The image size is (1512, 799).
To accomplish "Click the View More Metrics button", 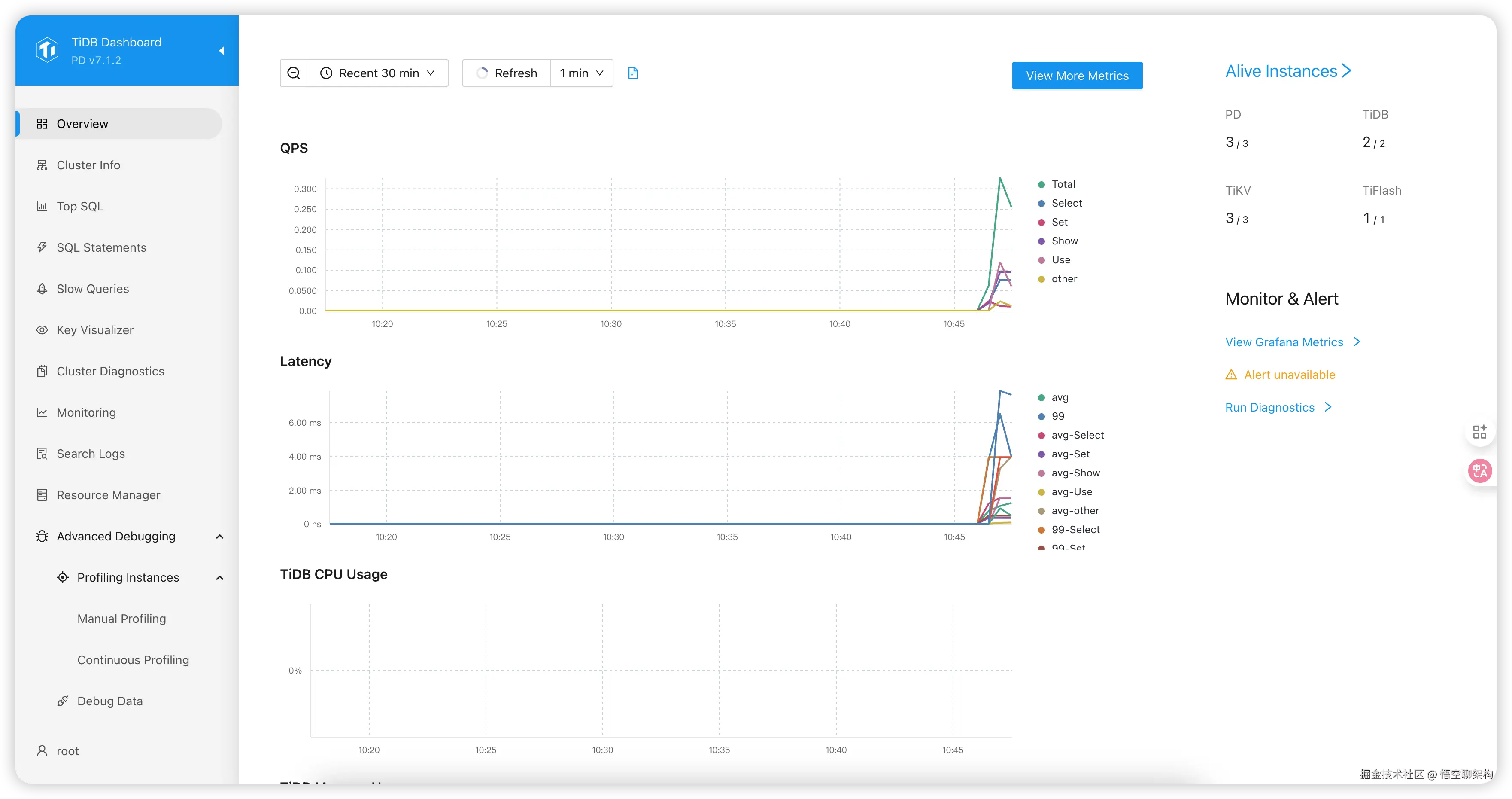I will coord(1077,76).
